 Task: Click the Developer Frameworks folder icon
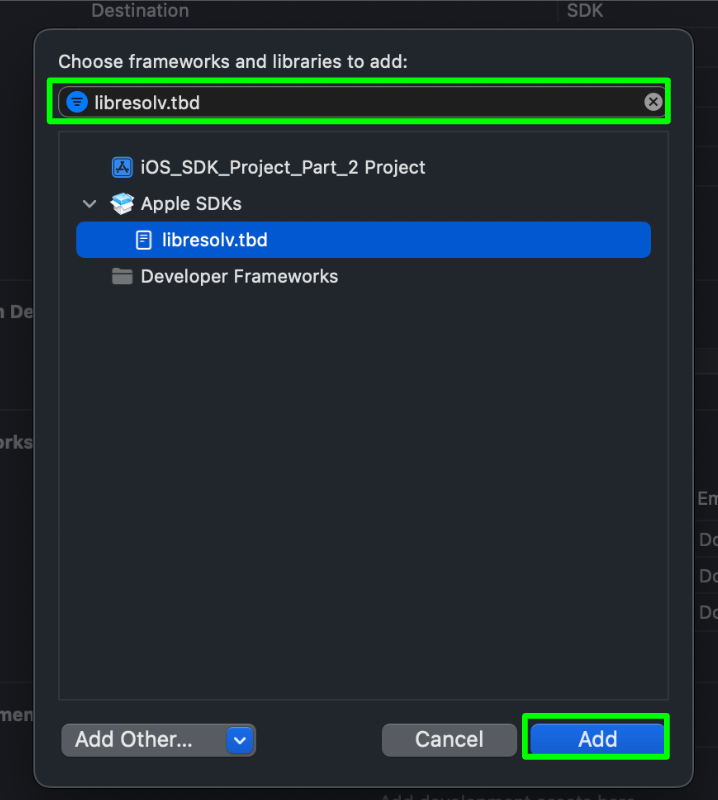click(x=122, y=276)
